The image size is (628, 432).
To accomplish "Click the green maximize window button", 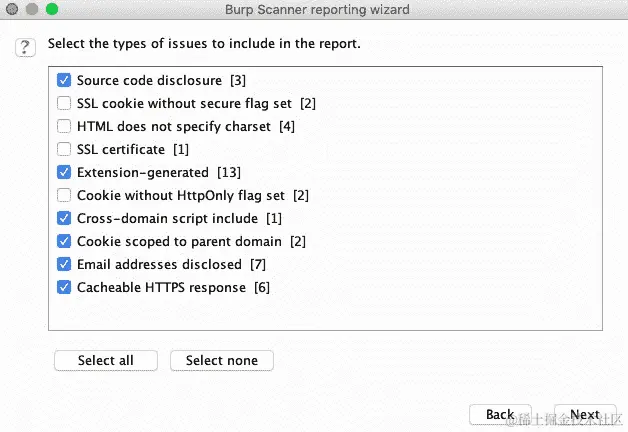I will tap(52, 9).
